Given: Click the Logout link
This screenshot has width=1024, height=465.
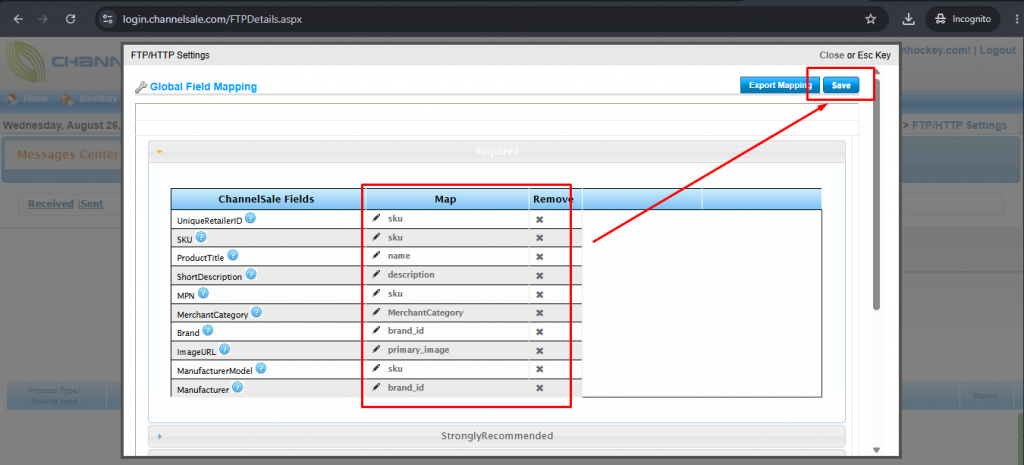Looking at the screenshot, I should [997, 50].
